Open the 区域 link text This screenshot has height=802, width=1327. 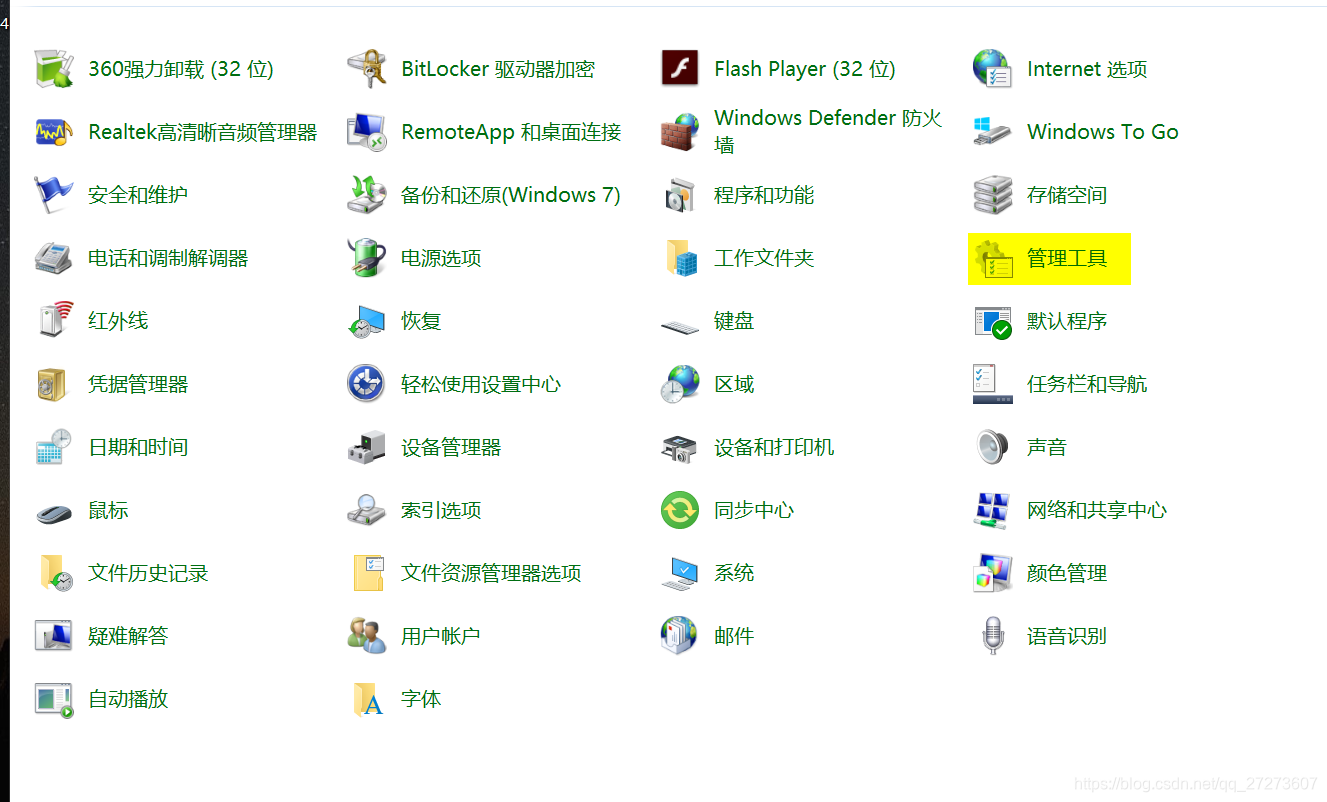pos(734,384)
